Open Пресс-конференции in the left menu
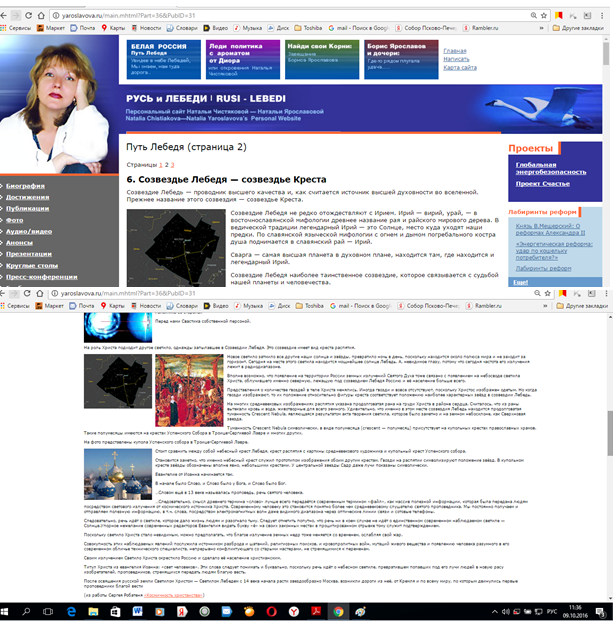Screen dimensions: 613x621 click(x=42, y=277)
